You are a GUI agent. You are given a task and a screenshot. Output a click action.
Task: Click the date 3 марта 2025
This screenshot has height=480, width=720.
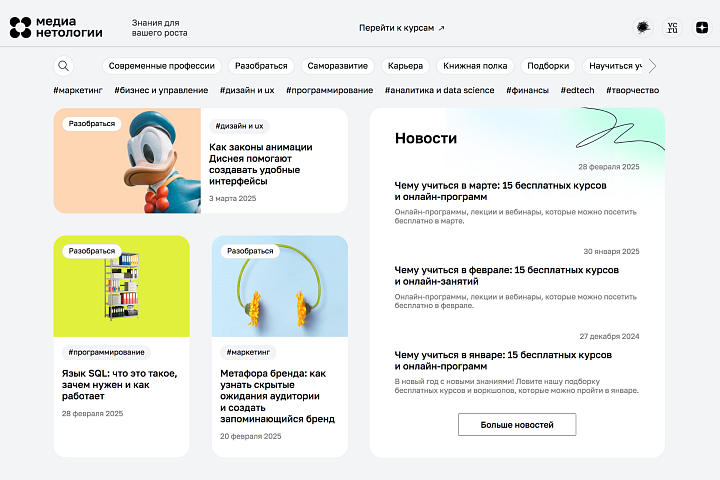point(232,198)
